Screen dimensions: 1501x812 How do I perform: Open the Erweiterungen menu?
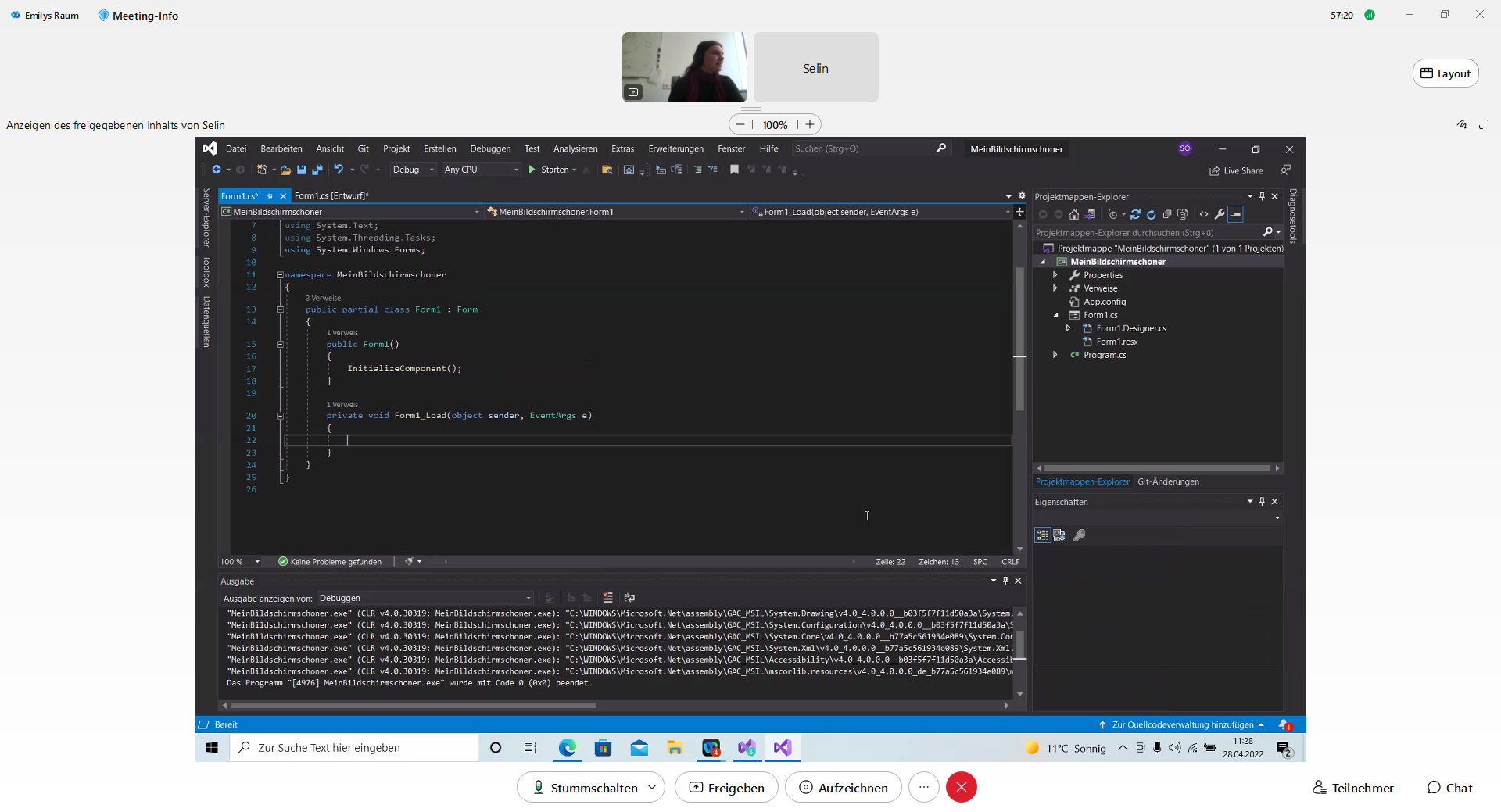tap(675, 149)
